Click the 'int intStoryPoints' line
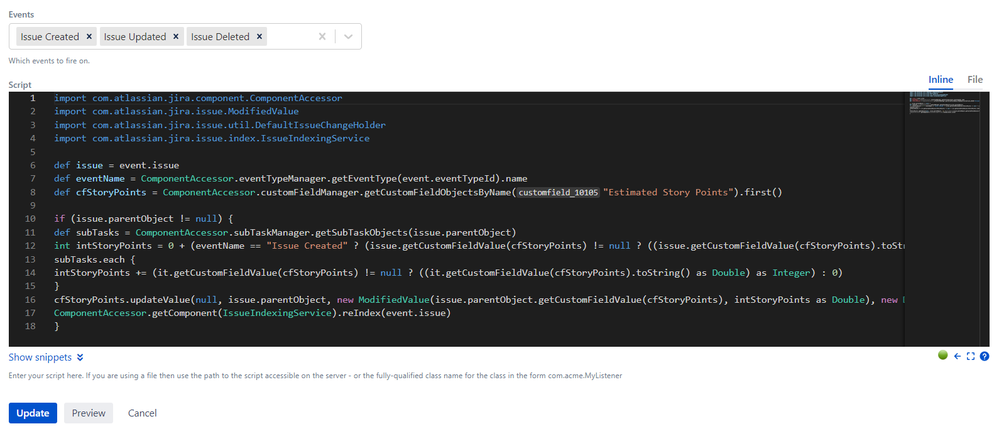This screenshot has height=434, width=999. 479,245
